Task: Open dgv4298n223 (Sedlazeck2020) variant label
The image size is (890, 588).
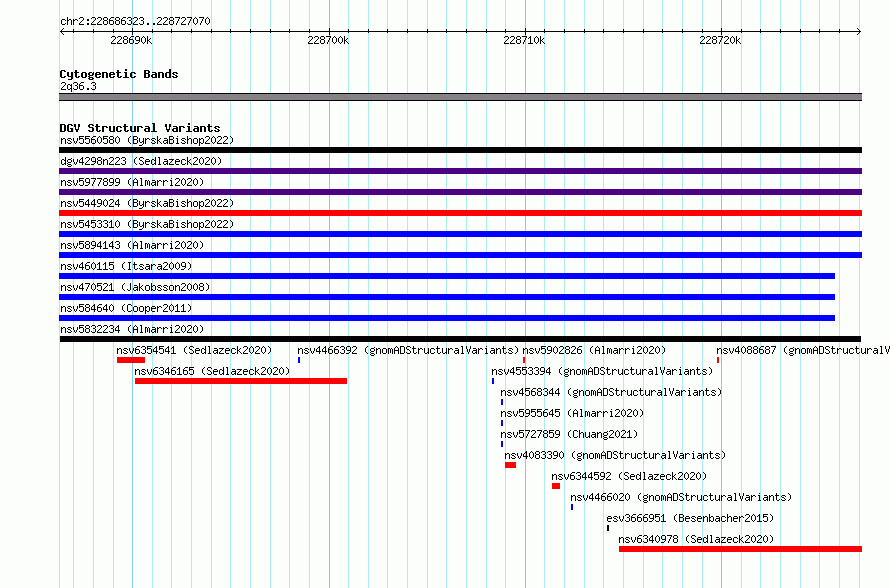Action: pos(141,161)
